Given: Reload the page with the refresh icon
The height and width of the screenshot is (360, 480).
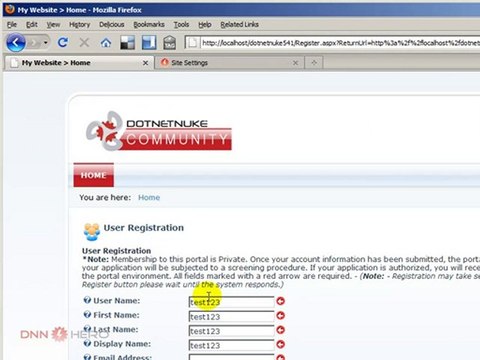Looking at the screenshot, I should click(63, 43).
